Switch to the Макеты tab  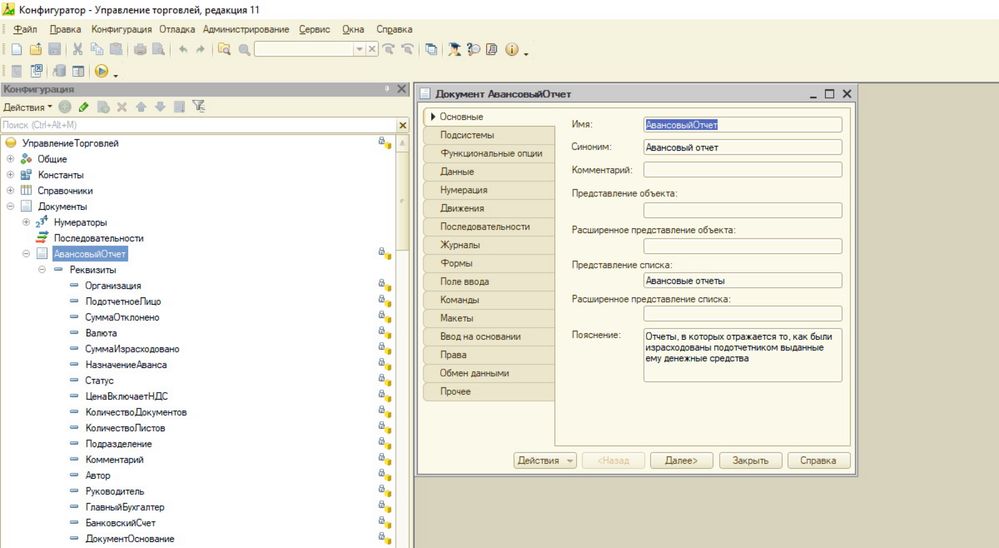coord(489,318)
